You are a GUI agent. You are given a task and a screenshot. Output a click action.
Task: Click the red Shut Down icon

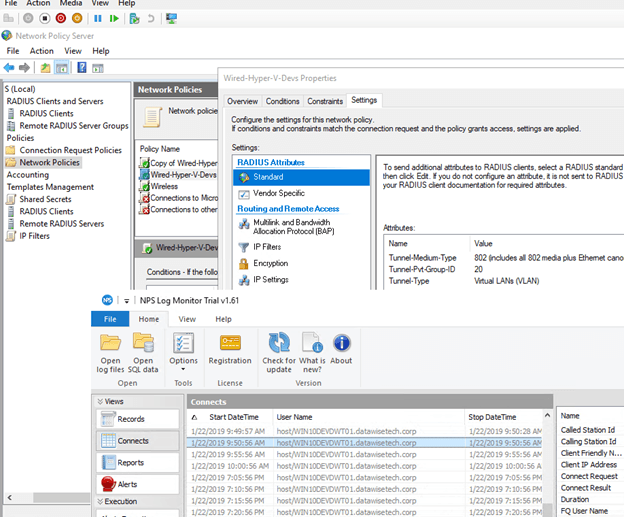(60, 18)
